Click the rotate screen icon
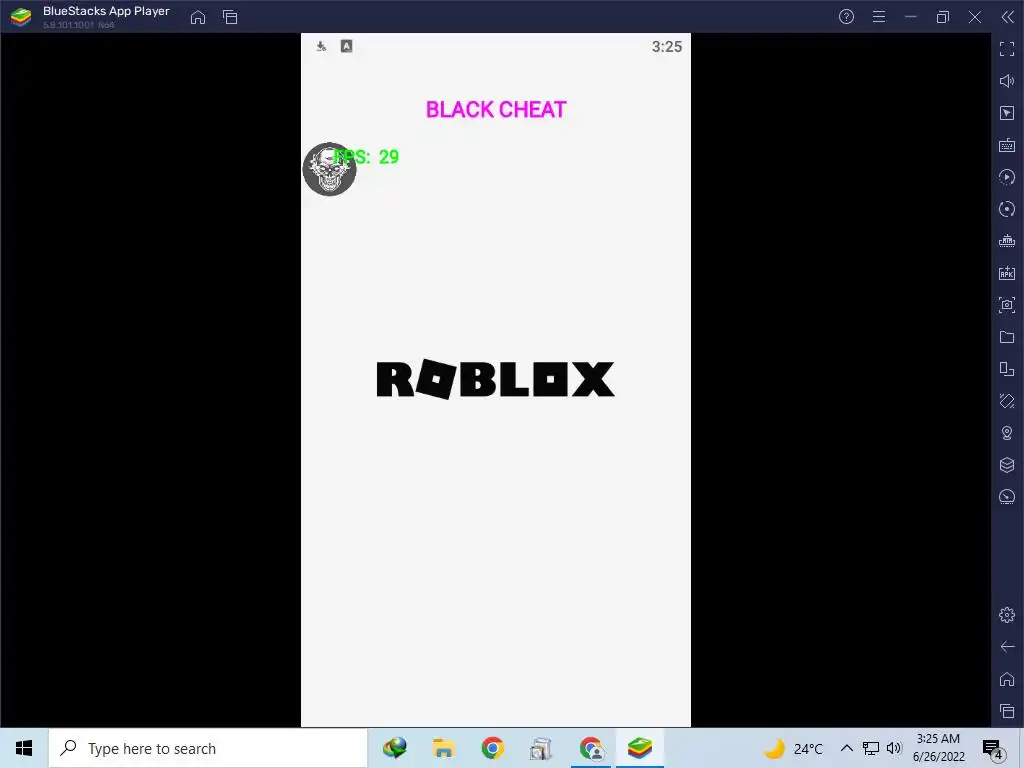1024x768 pixels. pyautogui.click(x=1007, y=401)
